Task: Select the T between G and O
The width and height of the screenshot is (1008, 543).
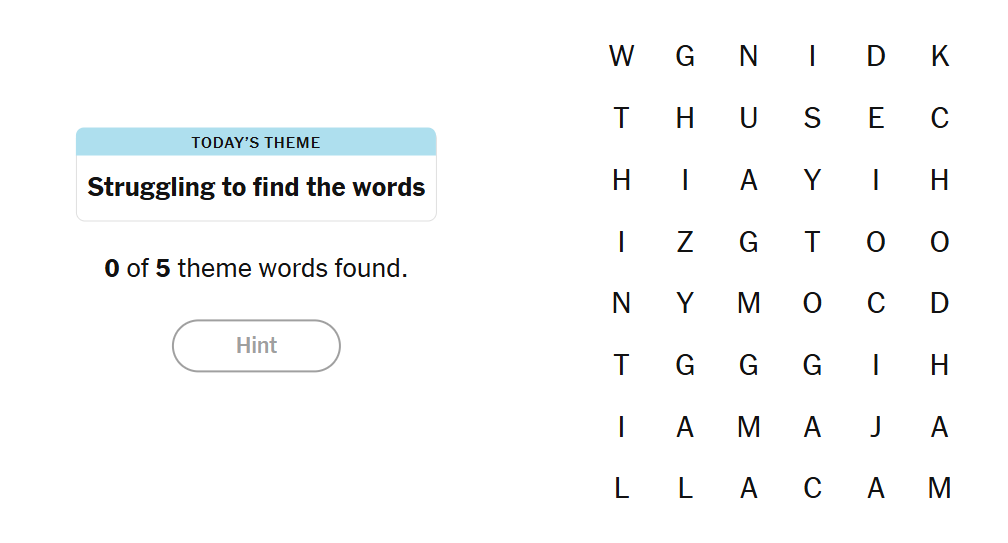Action: pos(812,242)
